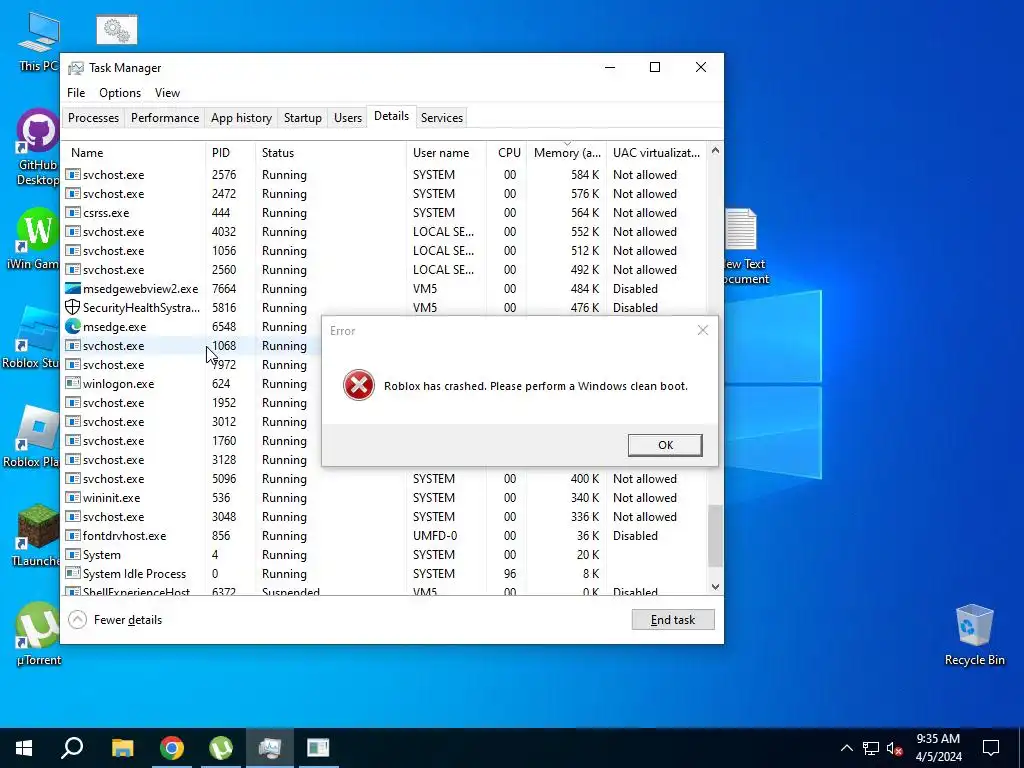
Task: Open the View menu
Action: (x=167, y=93)
